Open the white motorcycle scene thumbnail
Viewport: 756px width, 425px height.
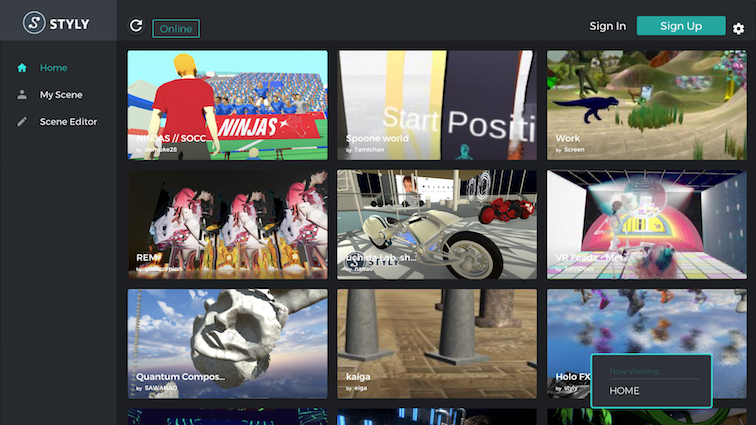436,224
